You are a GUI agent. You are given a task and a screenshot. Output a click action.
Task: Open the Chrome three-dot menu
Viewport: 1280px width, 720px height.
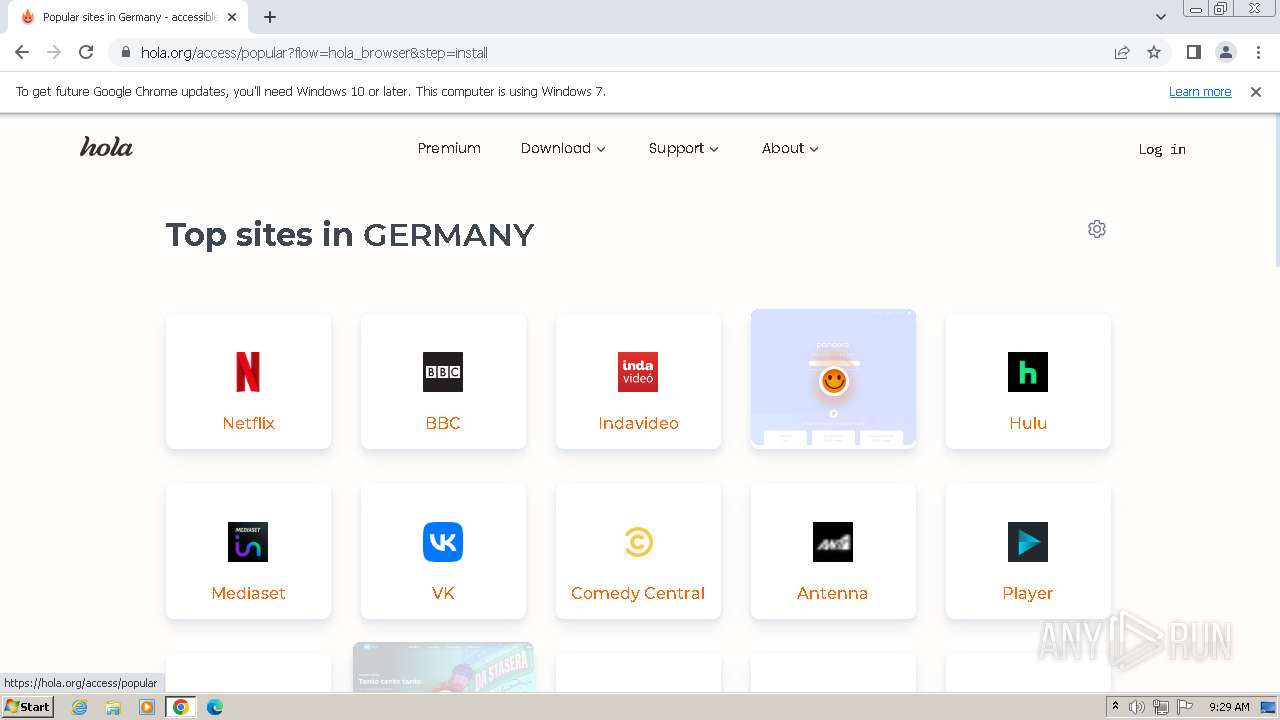[x=1258, y=52]
